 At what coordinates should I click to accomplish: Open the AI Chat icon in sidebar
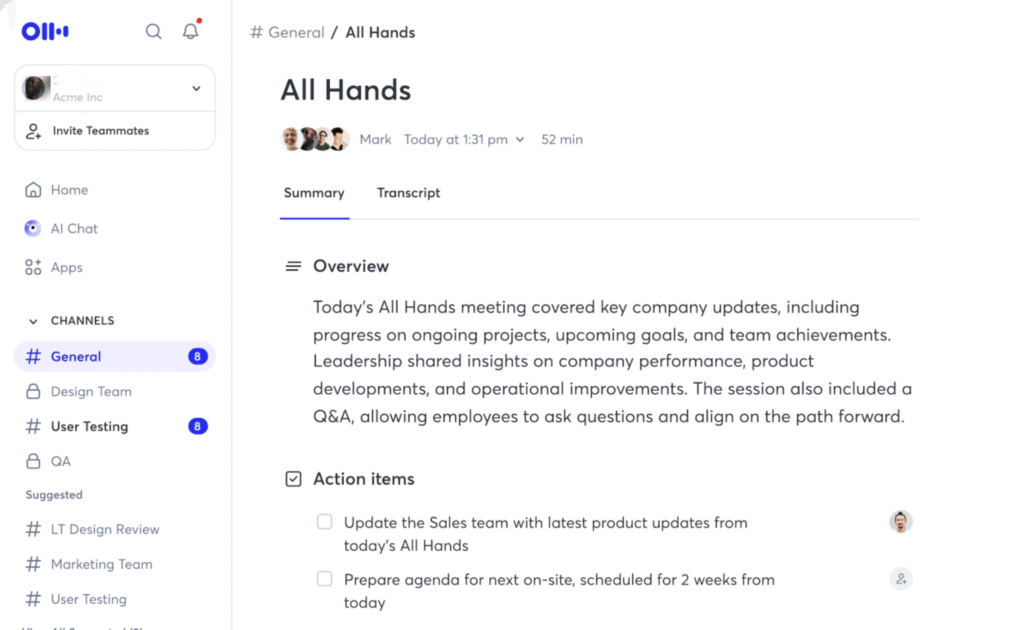[x=33, y=228]
